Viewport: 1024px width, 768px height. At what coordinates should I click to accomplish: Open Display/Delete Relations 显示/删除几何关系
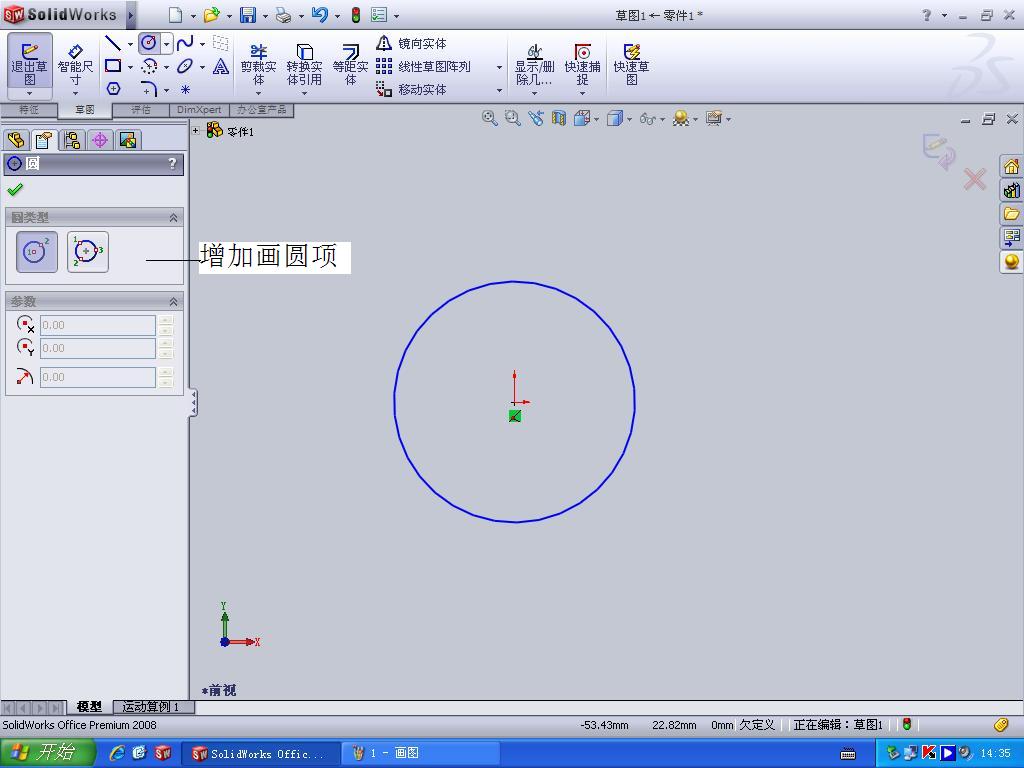(534, 65)
